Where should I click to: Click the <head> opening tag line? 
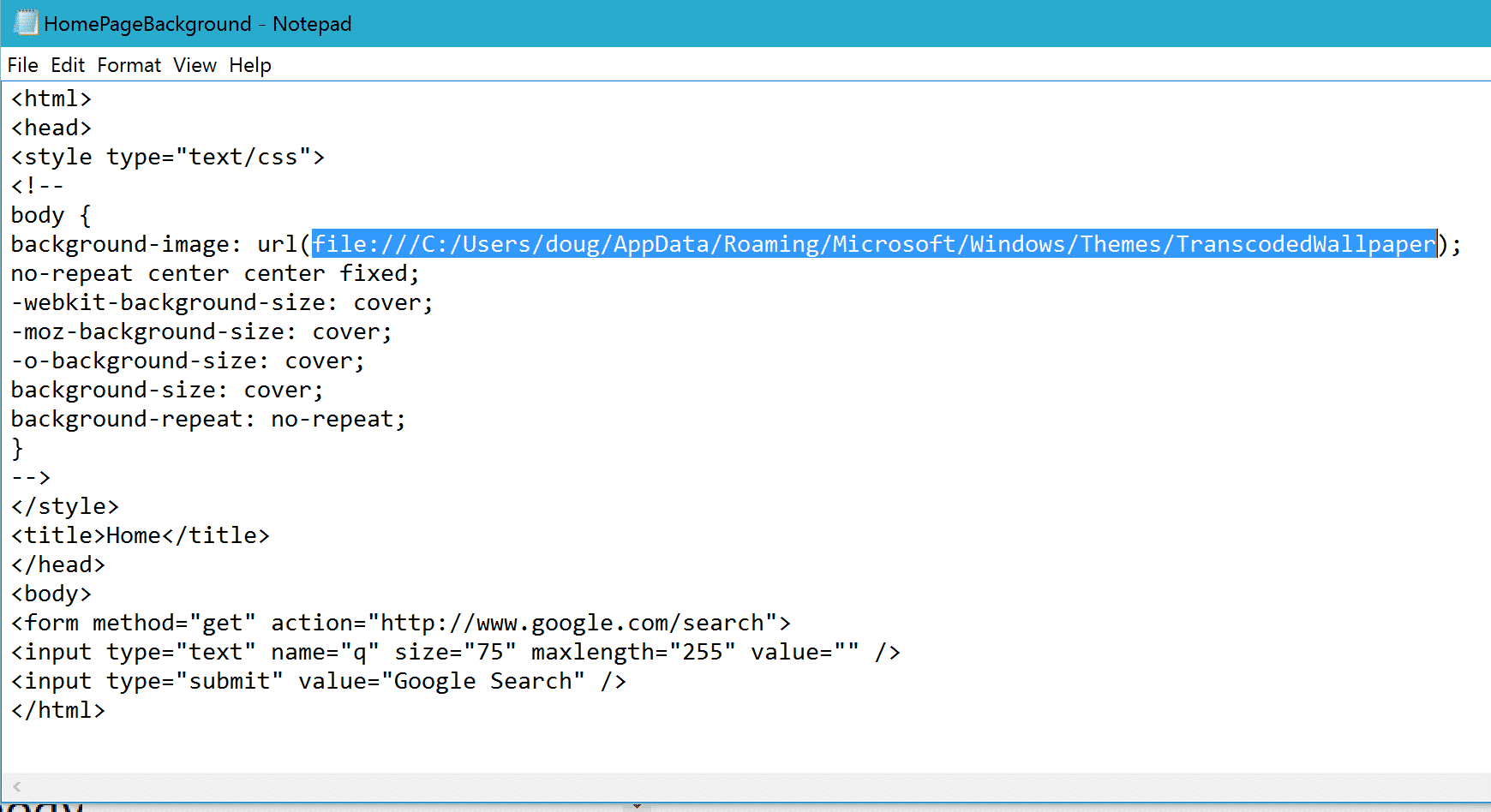(51, 128)
